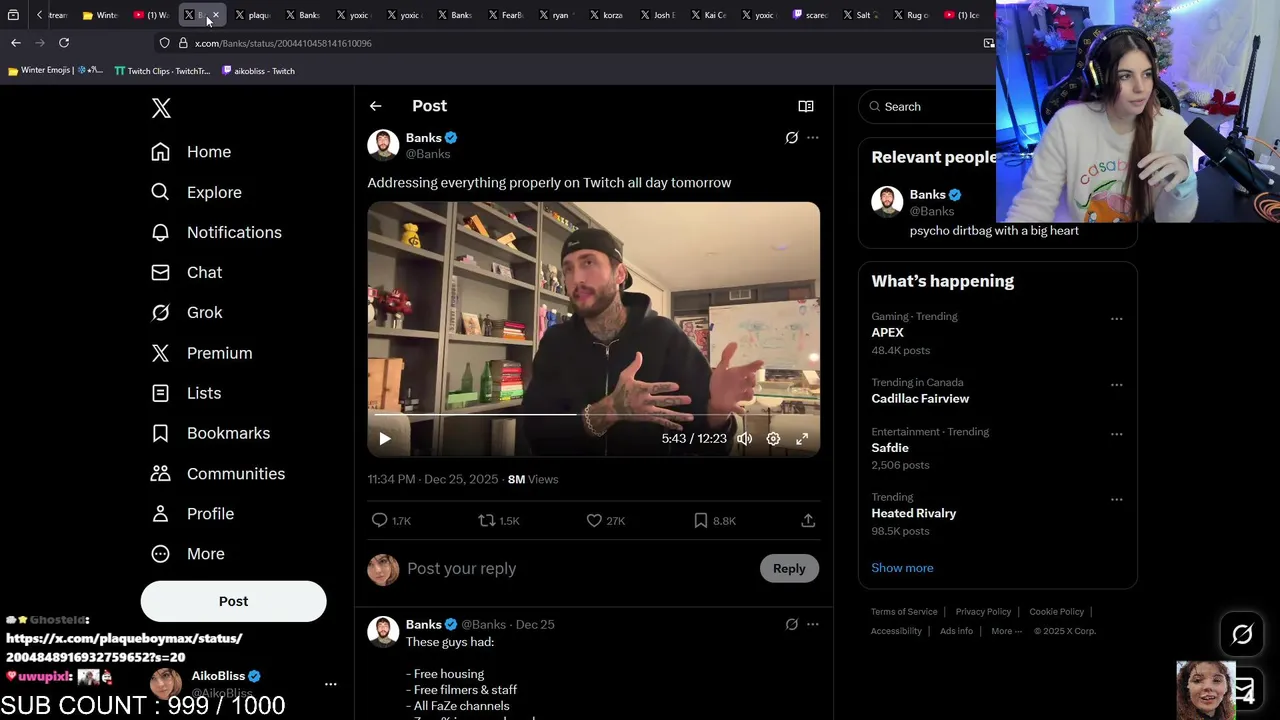
Task: Repost using the 1.5K repost icon
Action: coord(499,520)
